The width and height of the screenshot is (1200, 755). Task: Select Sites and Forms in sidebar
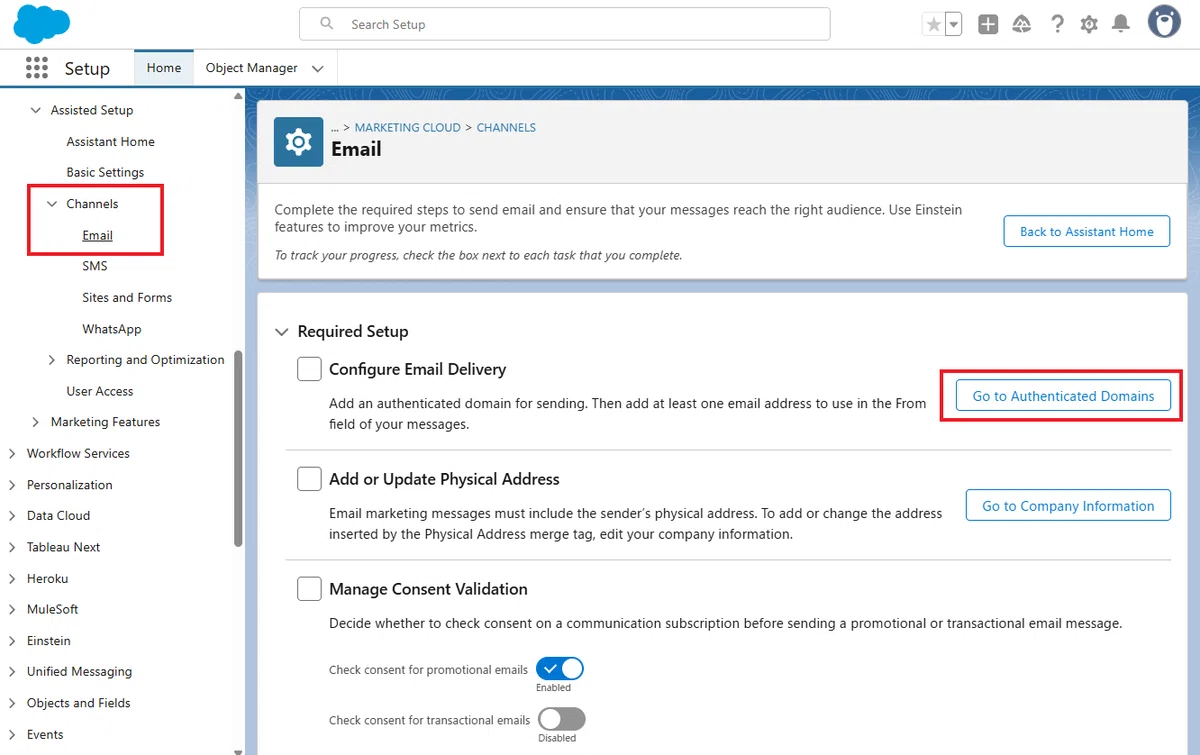[127, 298]
